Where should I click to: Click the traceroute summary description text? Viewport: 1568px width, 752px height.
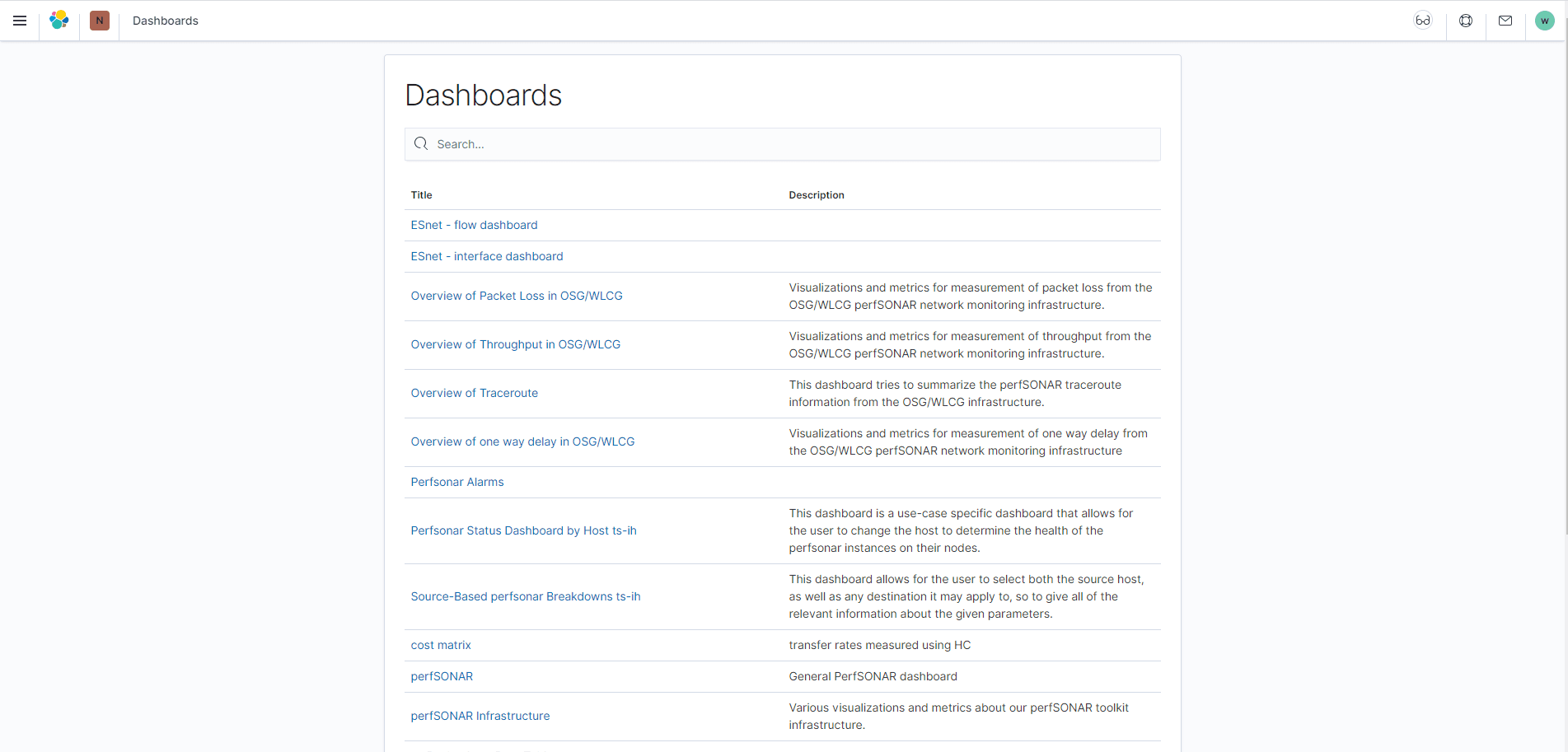(955, 394)
